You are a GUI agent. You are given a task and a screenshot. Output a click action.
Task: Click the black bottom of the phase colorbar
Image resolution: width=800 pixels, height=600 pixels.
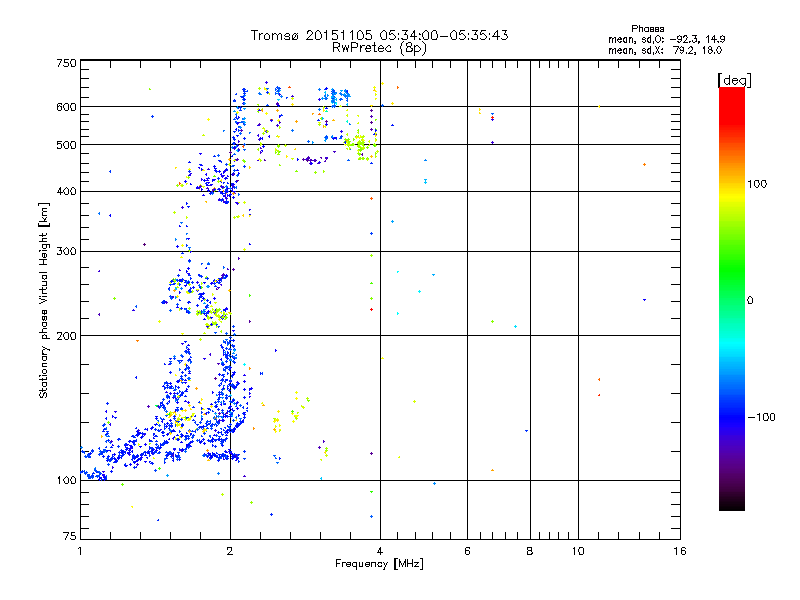pyautogui.click(x=732, y=503)
